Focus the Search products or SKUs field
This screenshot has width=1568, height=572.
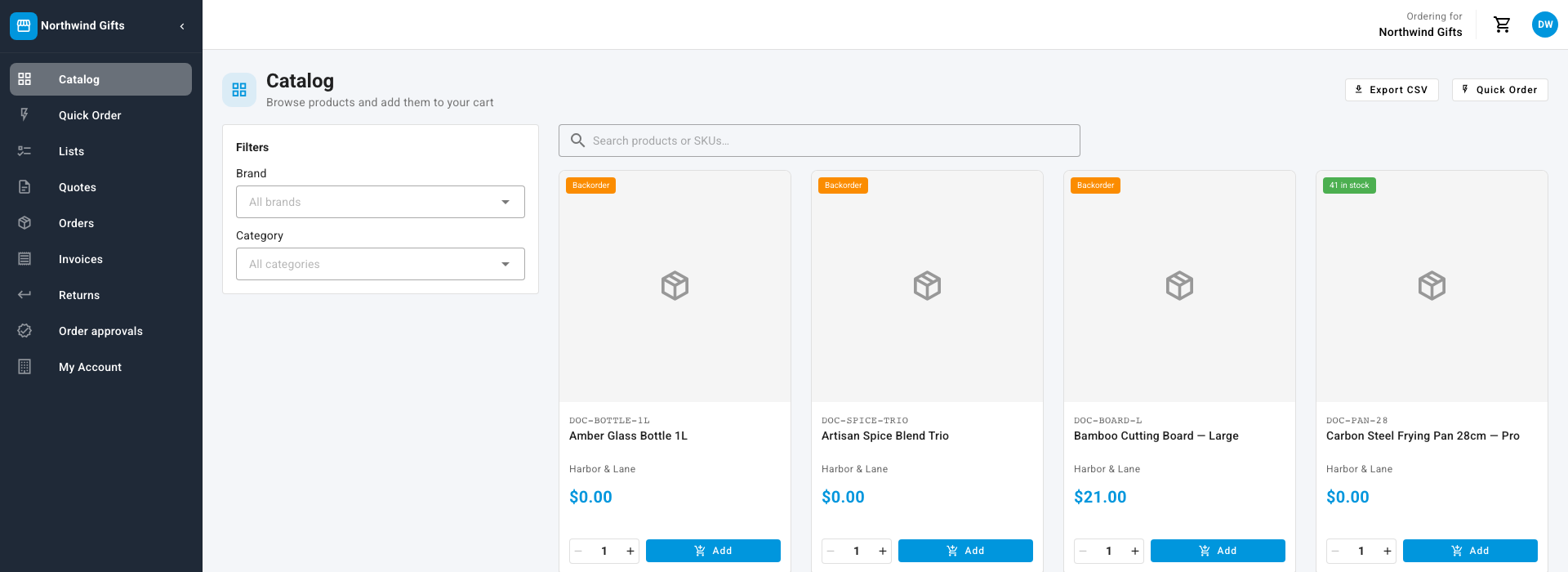819,141
